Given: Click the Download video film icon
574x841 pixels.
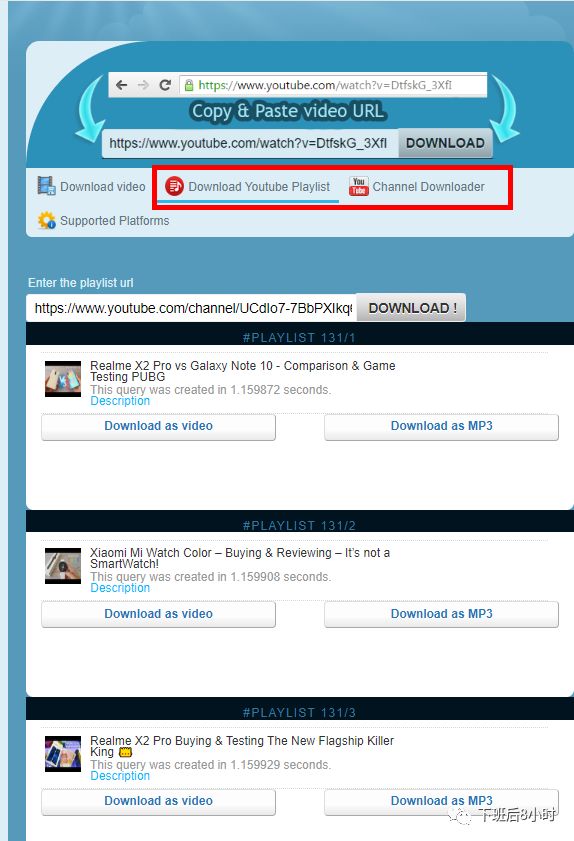Looking at the screenshot, I should coord(46,186).
